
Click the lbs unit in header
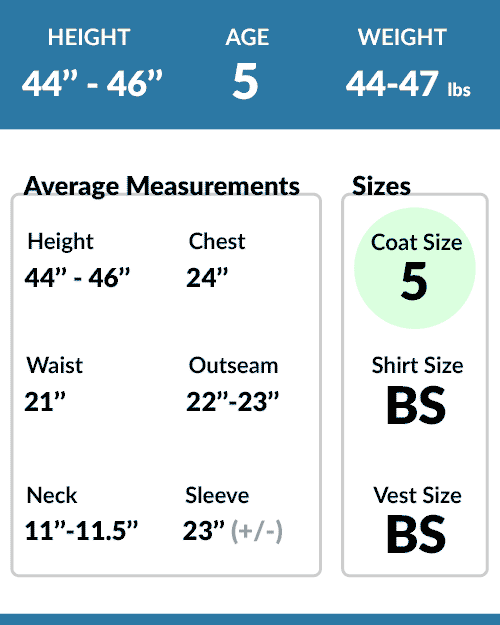[459, 90]
